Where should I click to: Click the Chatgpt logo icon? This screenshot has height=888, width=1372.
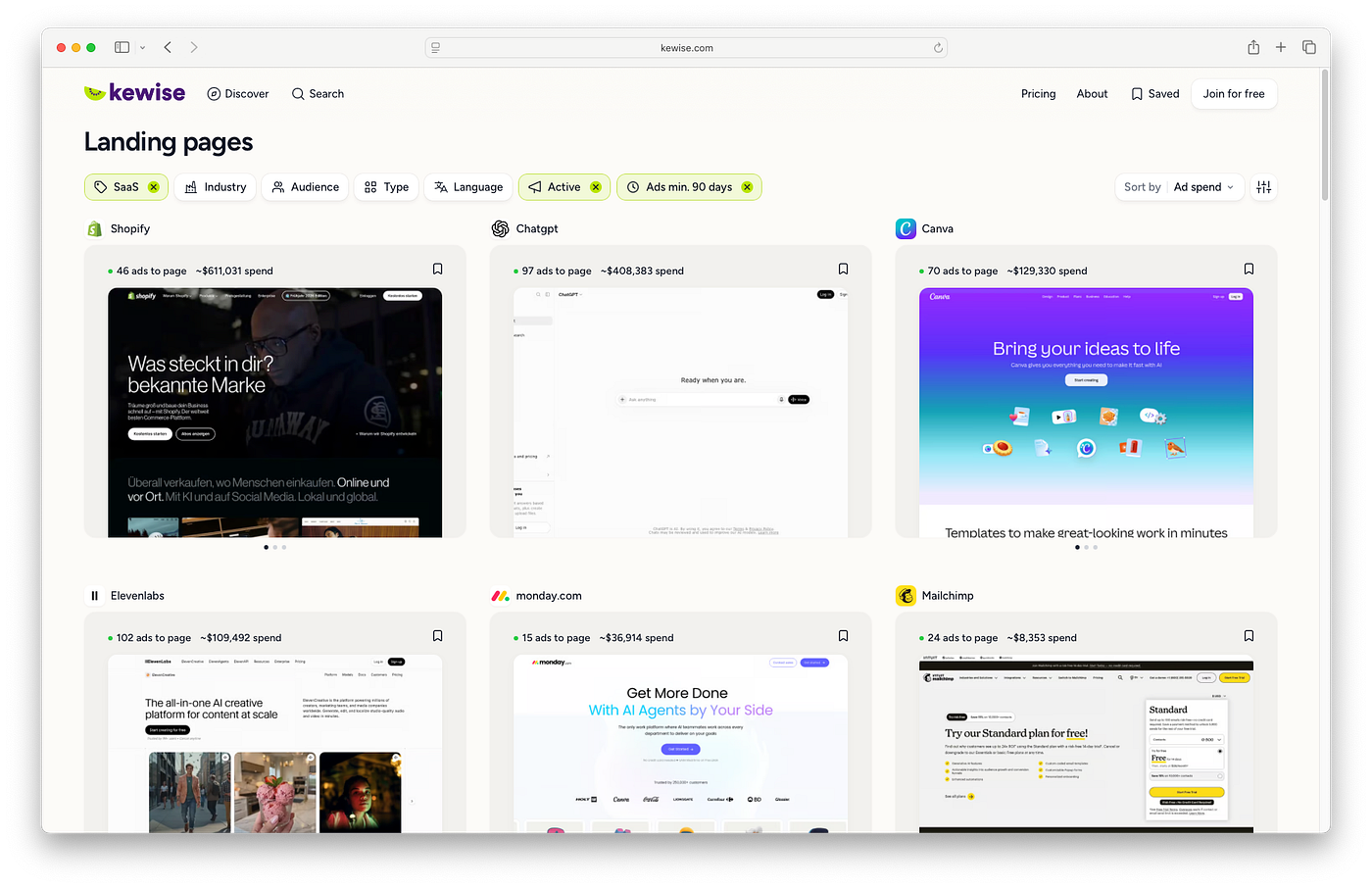(x=500, y=229)
